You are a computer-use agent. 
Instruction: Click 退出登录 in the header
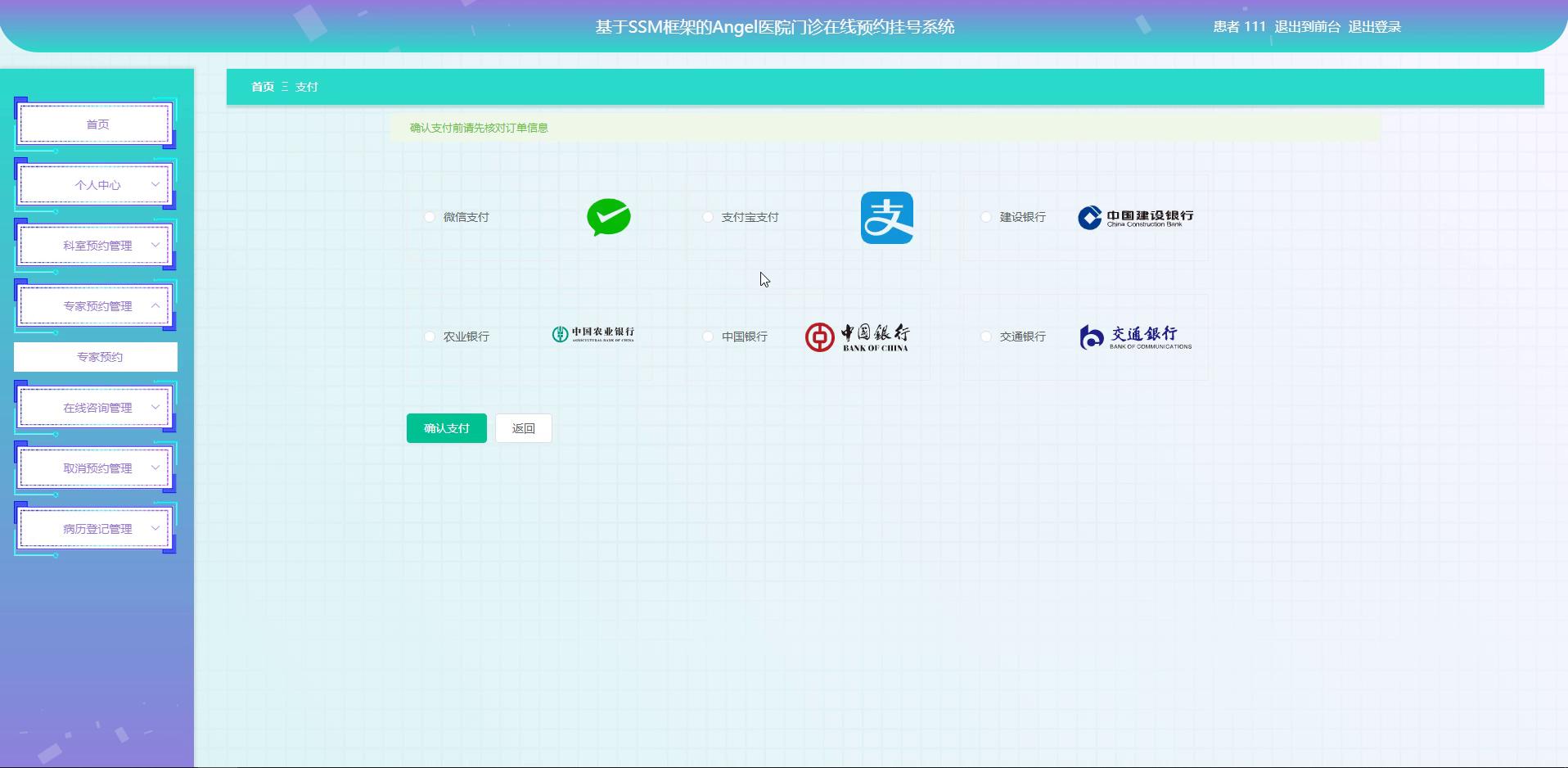[1374, 27]
